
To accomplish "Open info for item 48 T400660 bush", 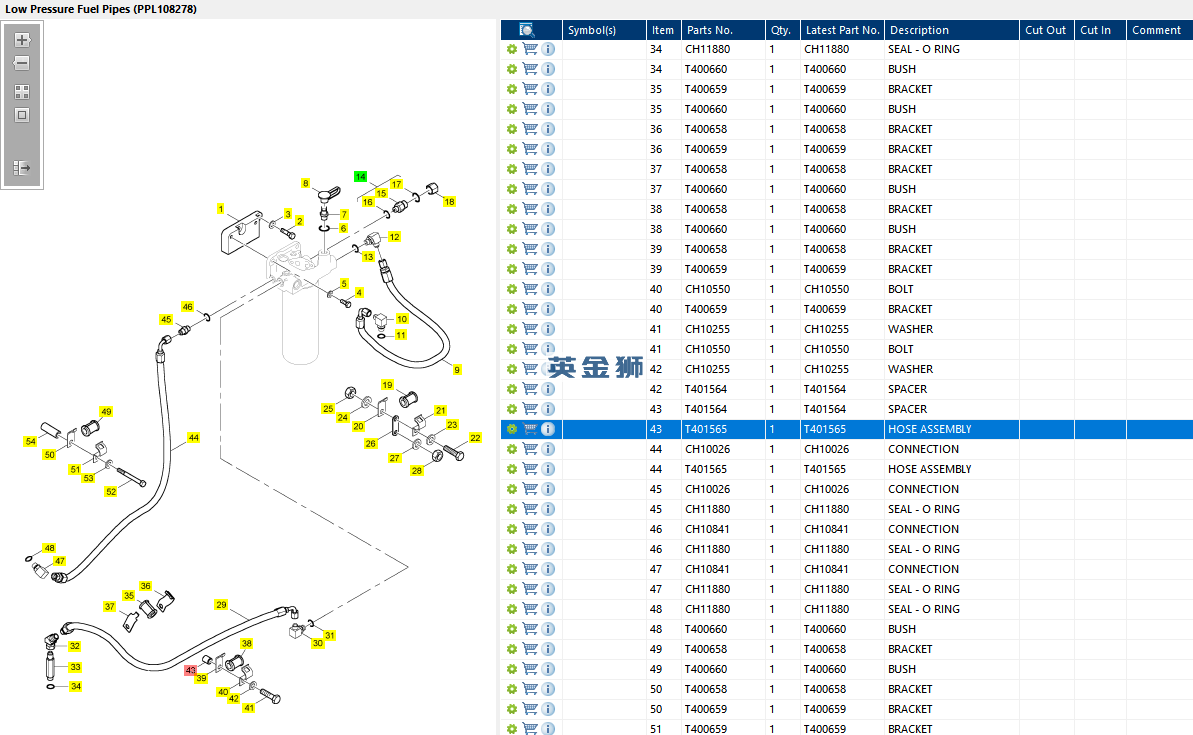I will [548, 629].
